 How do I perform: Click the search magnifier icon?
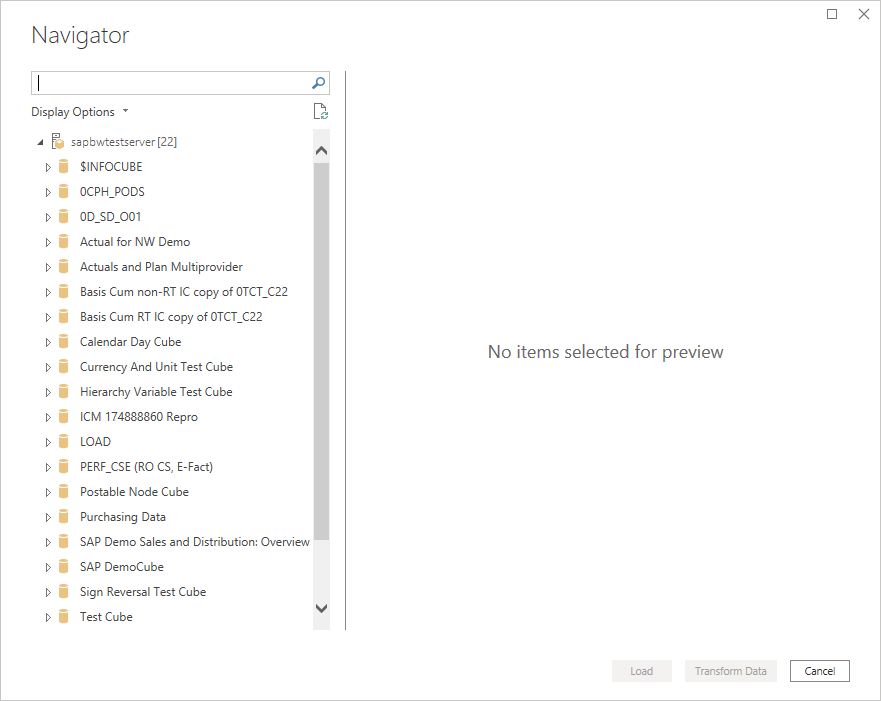(x=317, y=82)
